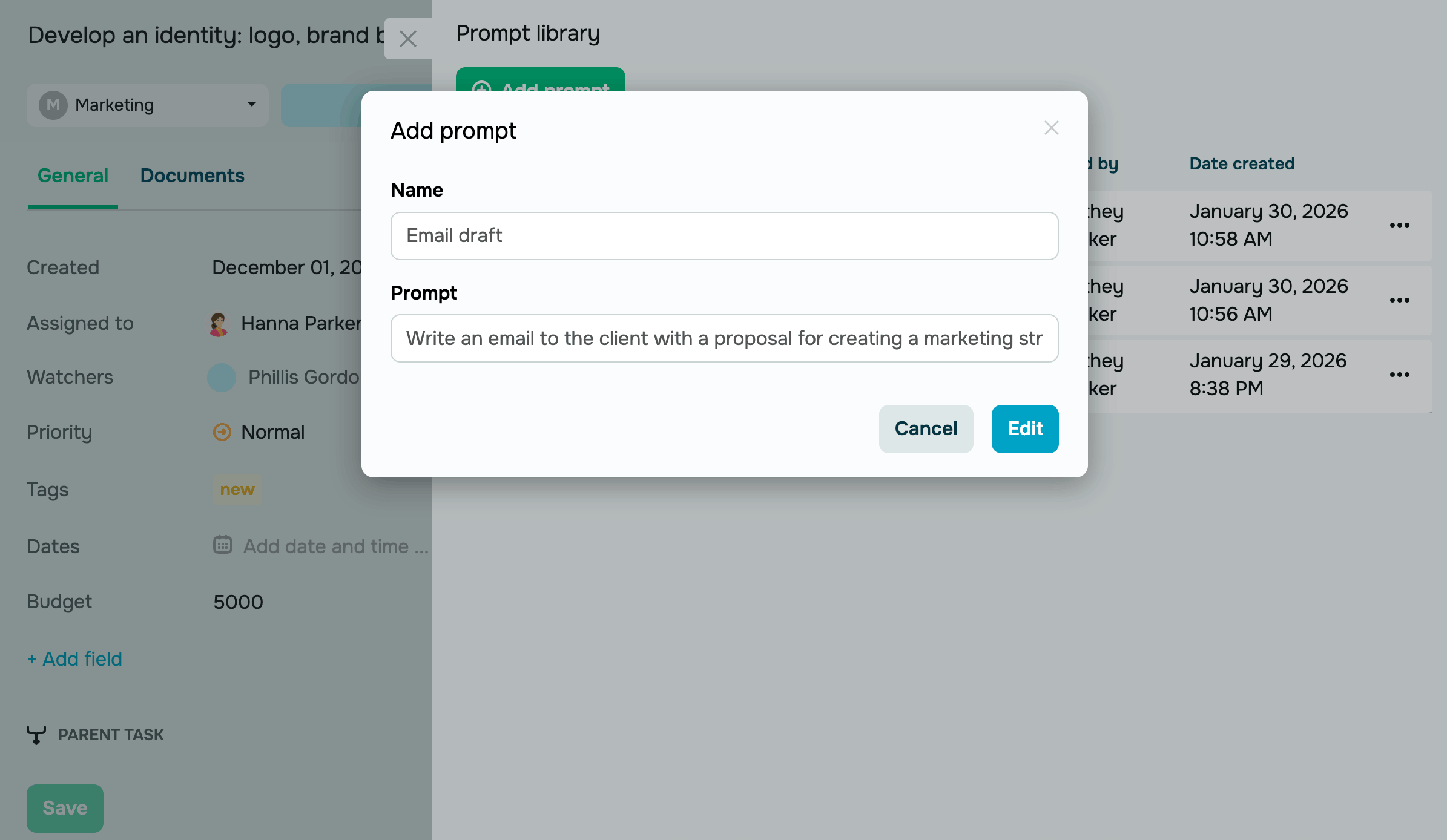Viewport: 1447px width, 840px height.
Task: Switch to the General tab
Action: click(73, 176)
